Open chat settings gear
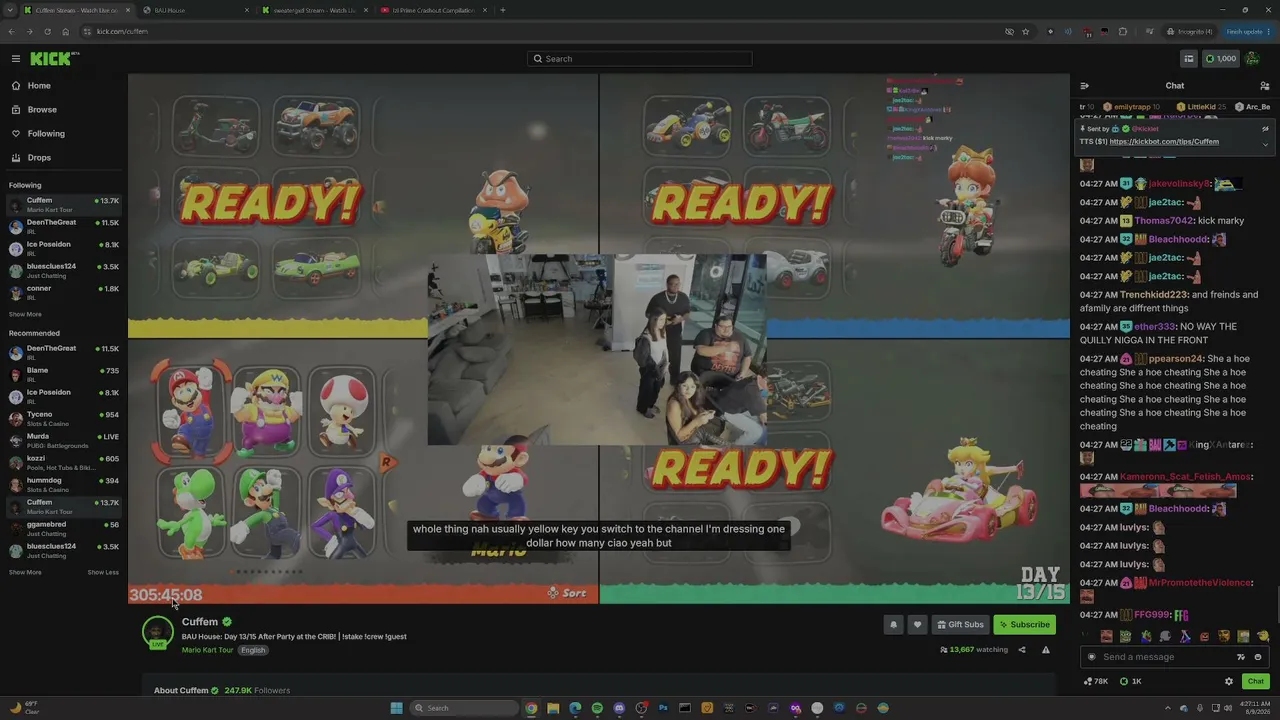The height and width of the screenshot is (720, 1280). (x=1229, y=682)
